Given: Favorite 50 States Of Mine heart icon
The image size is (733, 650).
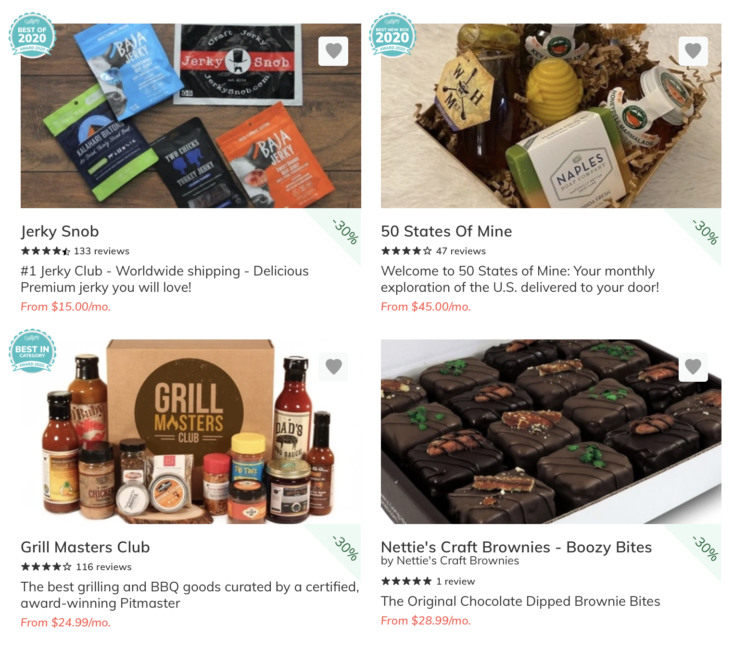Looking at the screenshot, I should coord(693,51).
